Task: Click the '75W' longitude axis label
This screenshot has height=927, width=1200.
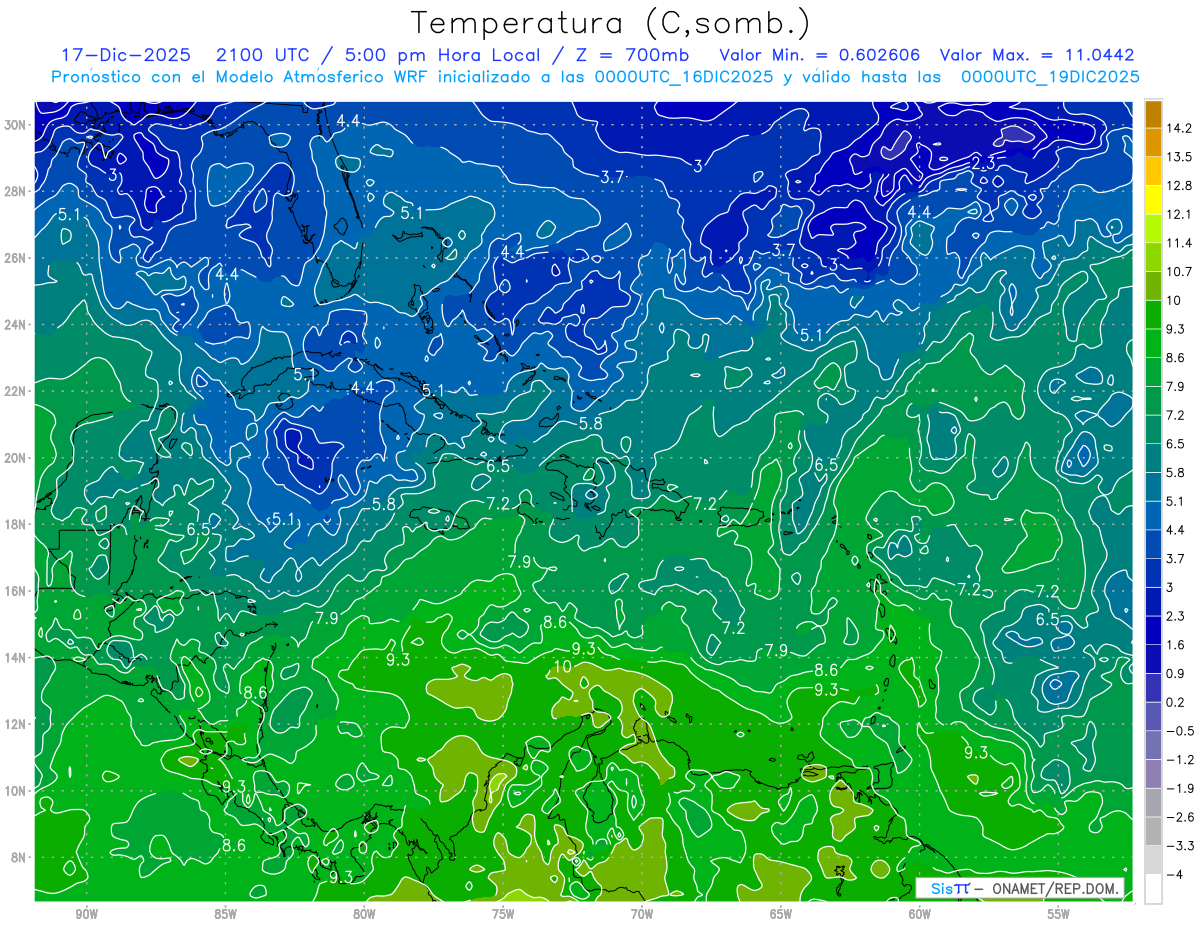Action: coord(503,915)
